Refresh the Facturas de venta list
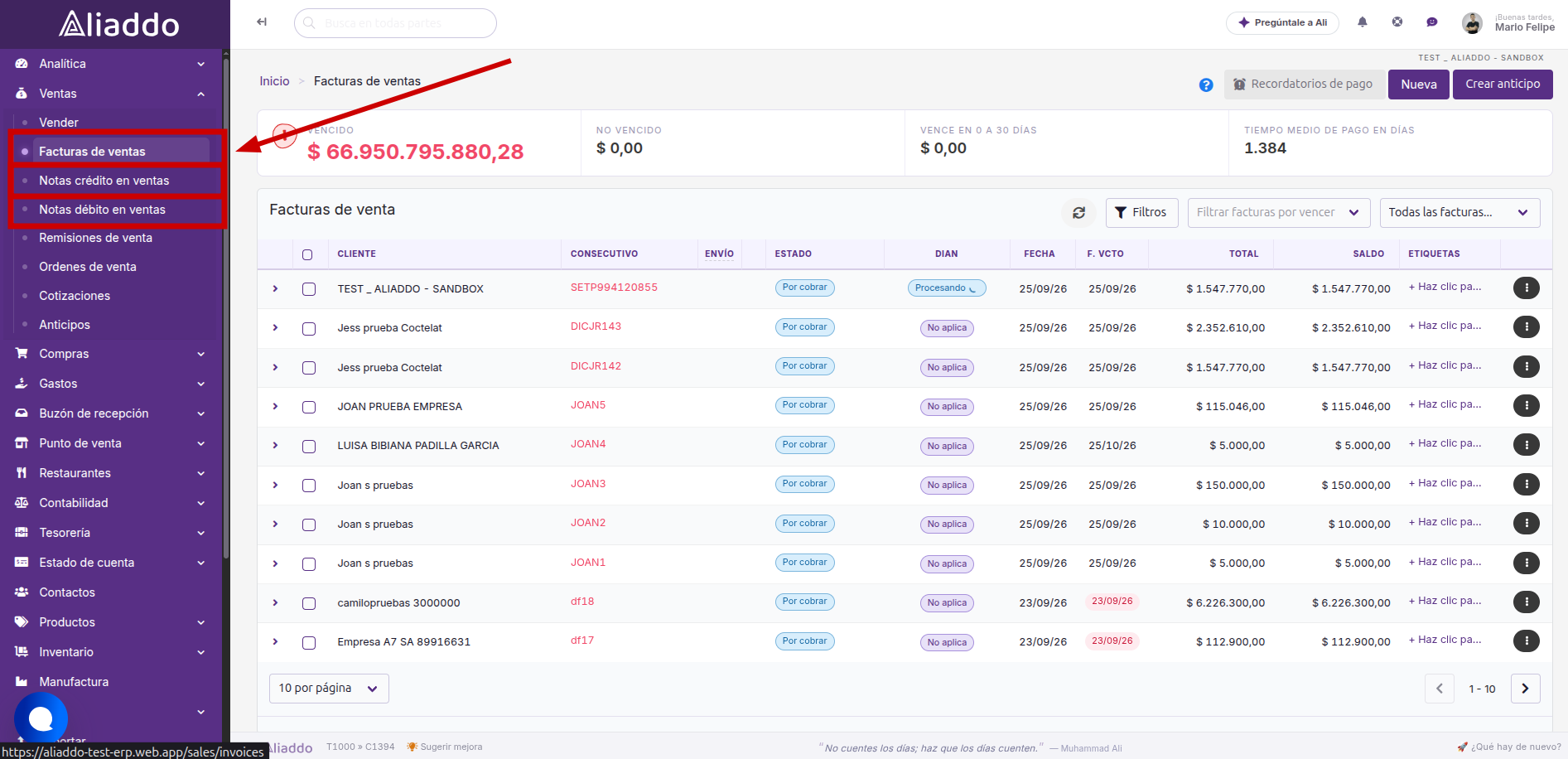The height and width of the screenshot is (759, 1568). [x=1078, y=213]
